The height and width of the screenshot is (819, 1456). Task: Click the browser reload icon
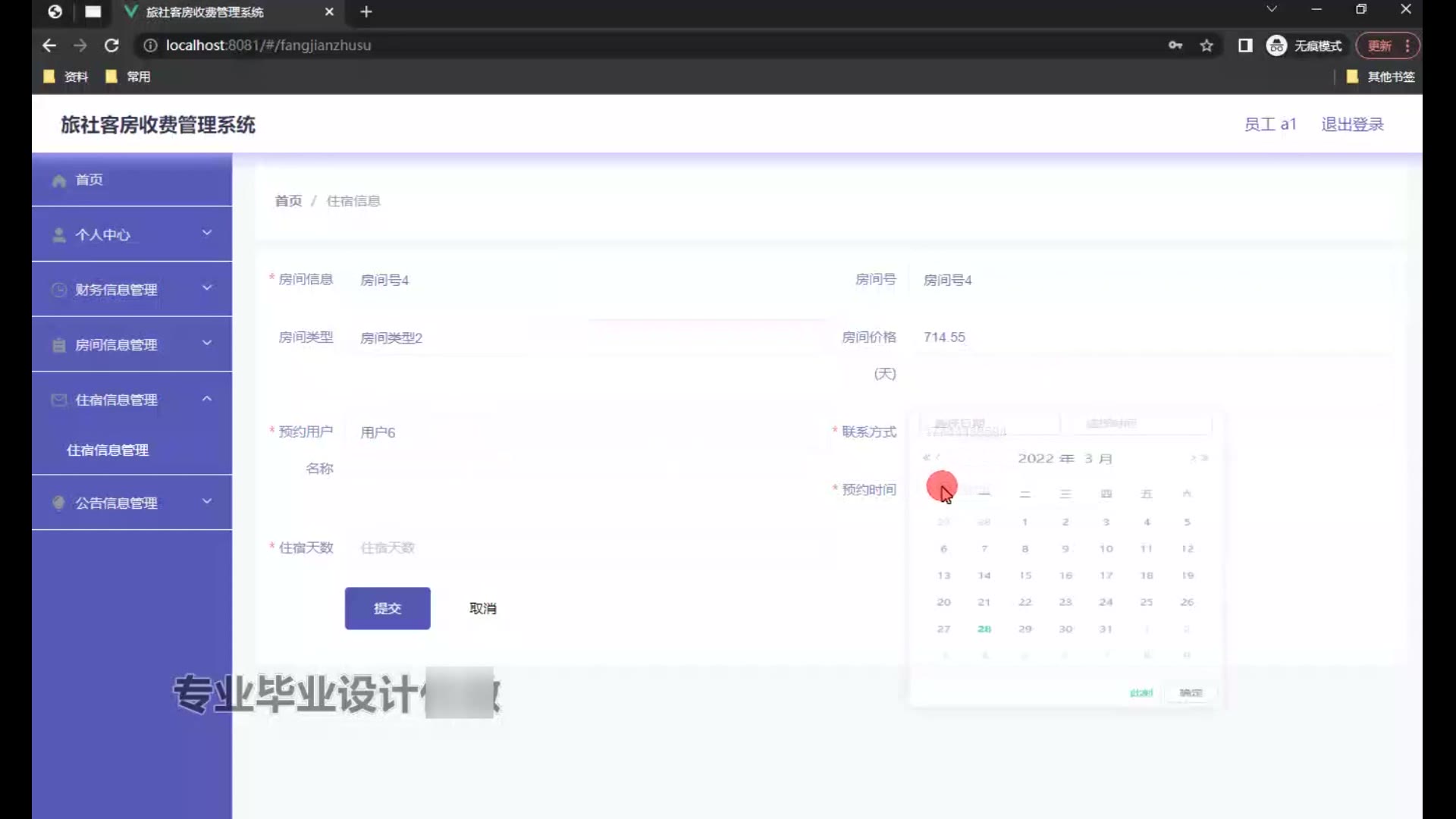point(111,45)
